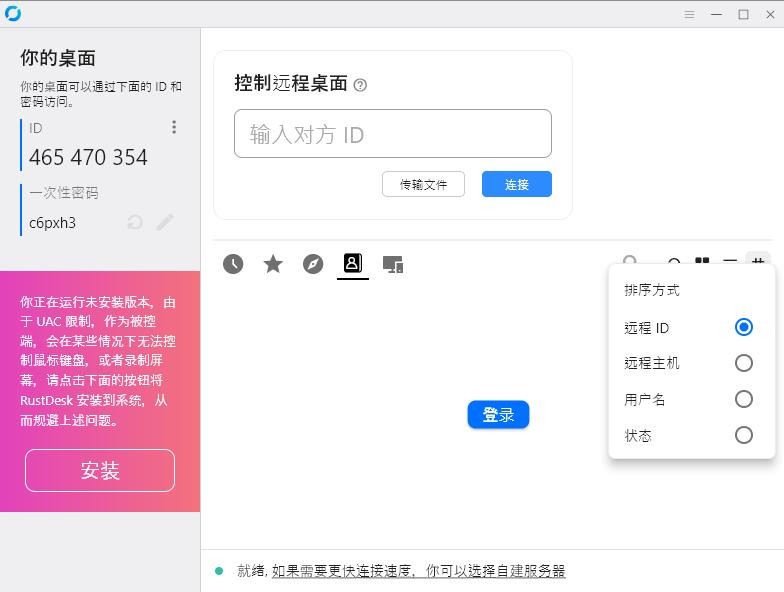Open the 自建服务器 link in status bar
Image resolution: width=784 pixels, height=592 pixels.
[x=418, y=570]
